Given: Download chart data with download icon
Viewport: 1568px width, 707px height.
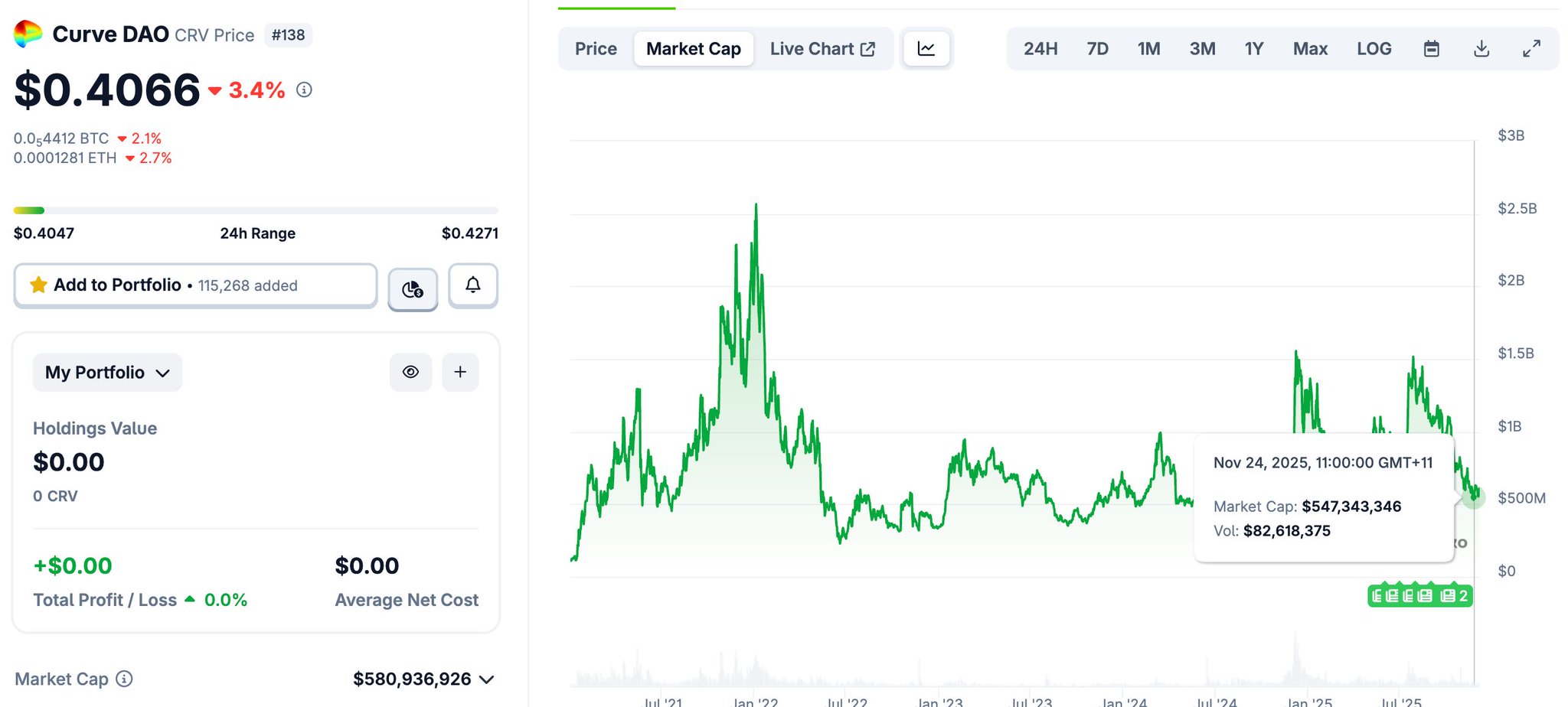Looking at the screenshot, I should pos(1481,49).
